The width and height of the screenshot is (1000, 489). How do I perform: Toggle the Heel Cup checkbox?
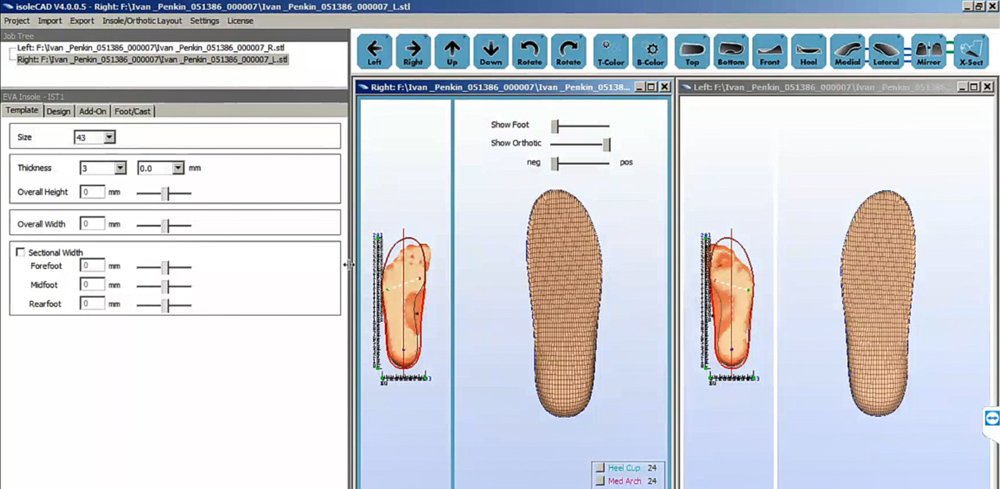[x=599, y=467]
